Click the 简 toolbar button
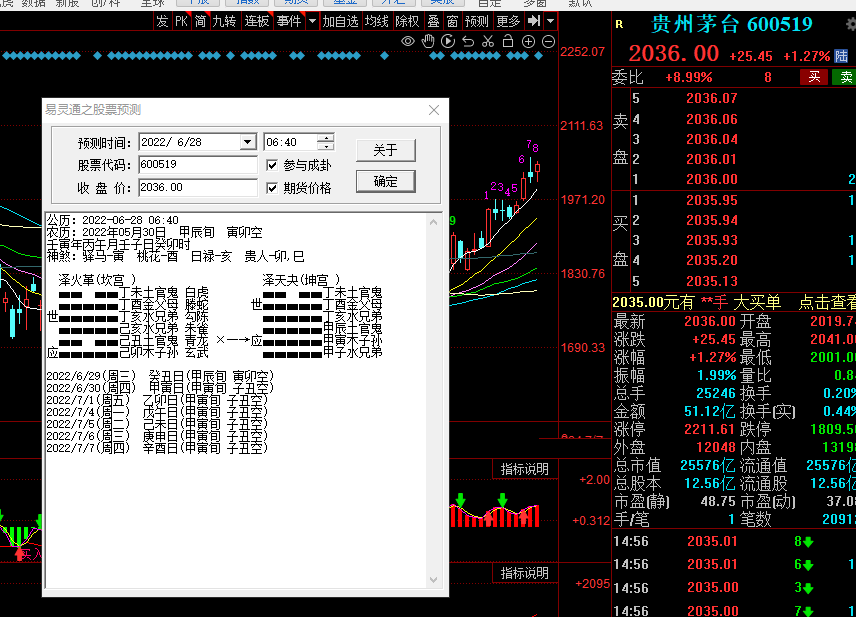The width and height of the screenshot is (856, 617). [x=200, y=21]
